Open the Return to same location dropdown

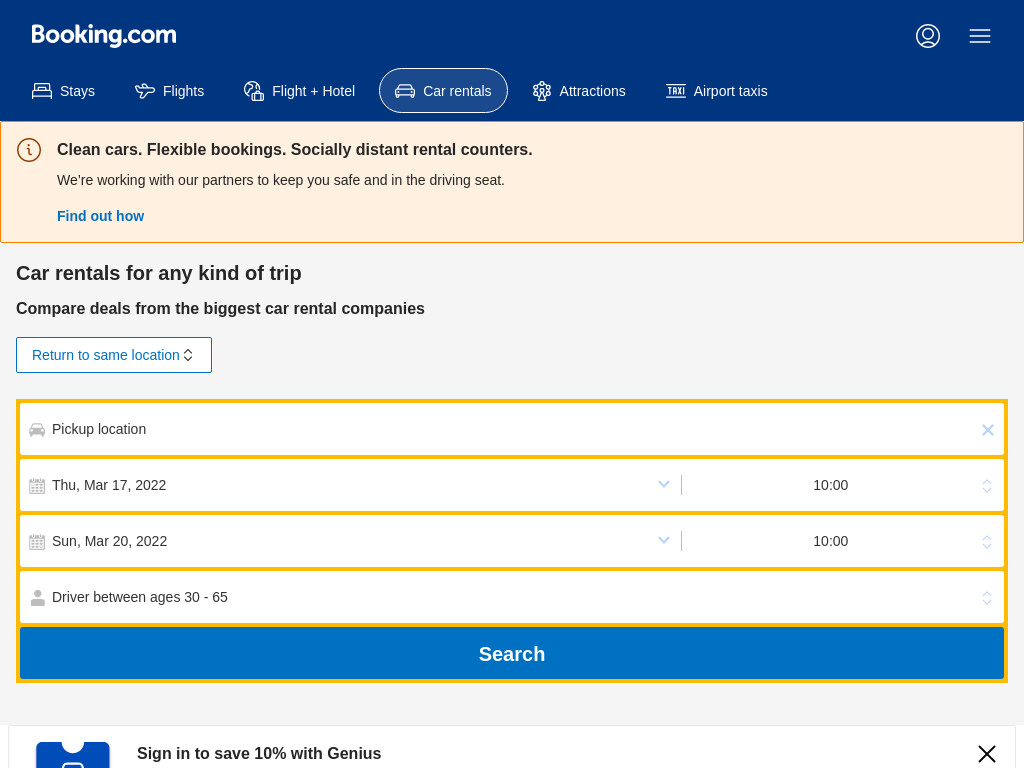(114, 355)
